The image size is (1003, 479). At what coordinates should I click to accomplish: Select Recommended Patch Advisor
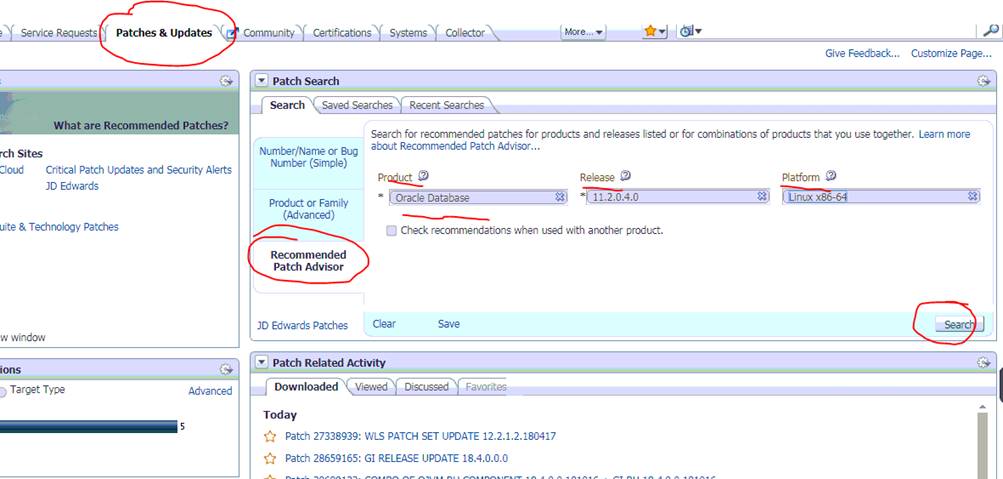(x=308, y=261)
